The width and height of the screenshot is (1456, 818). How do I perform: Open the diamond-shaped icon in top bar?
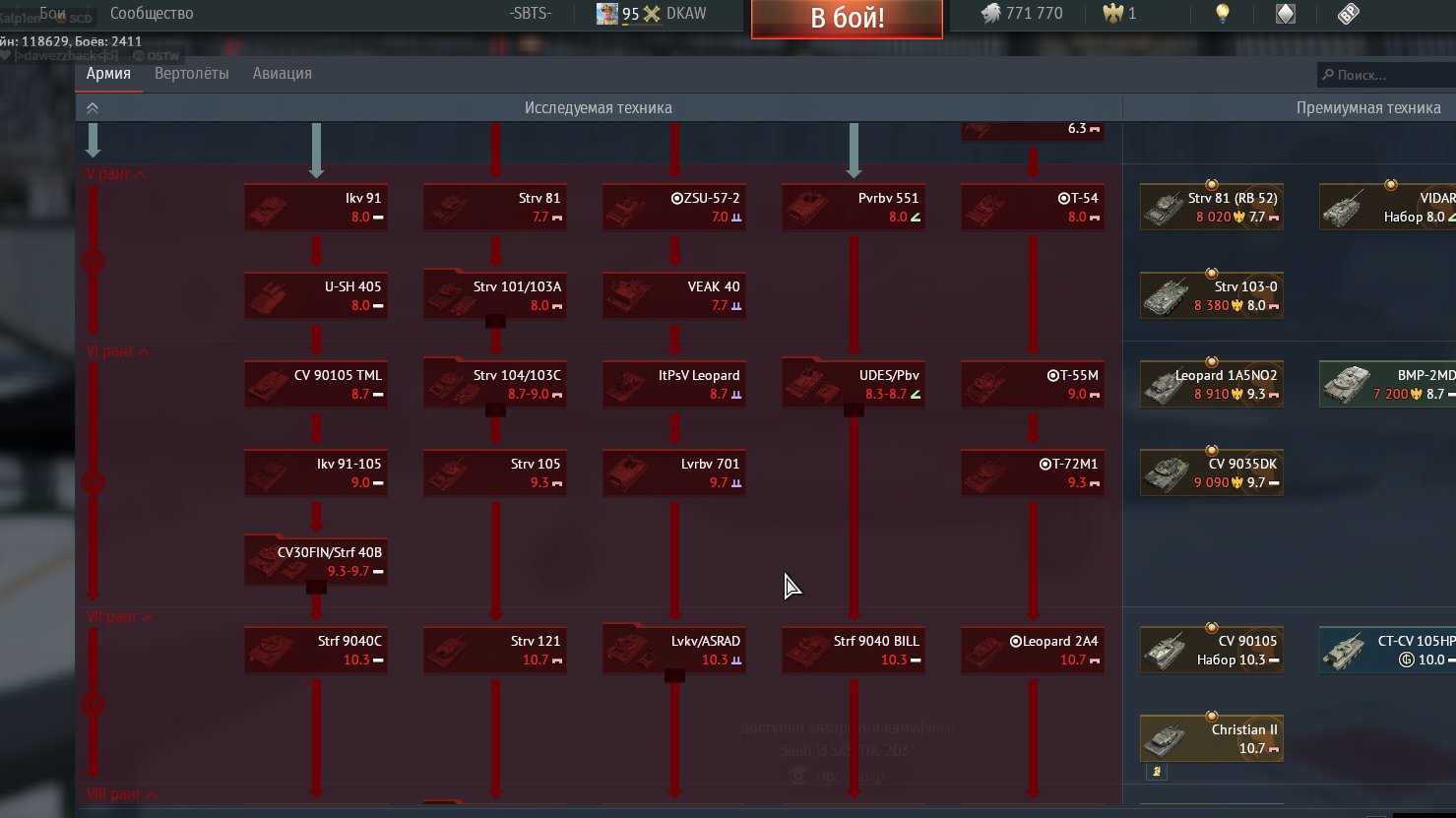(x=1285, y=14)
